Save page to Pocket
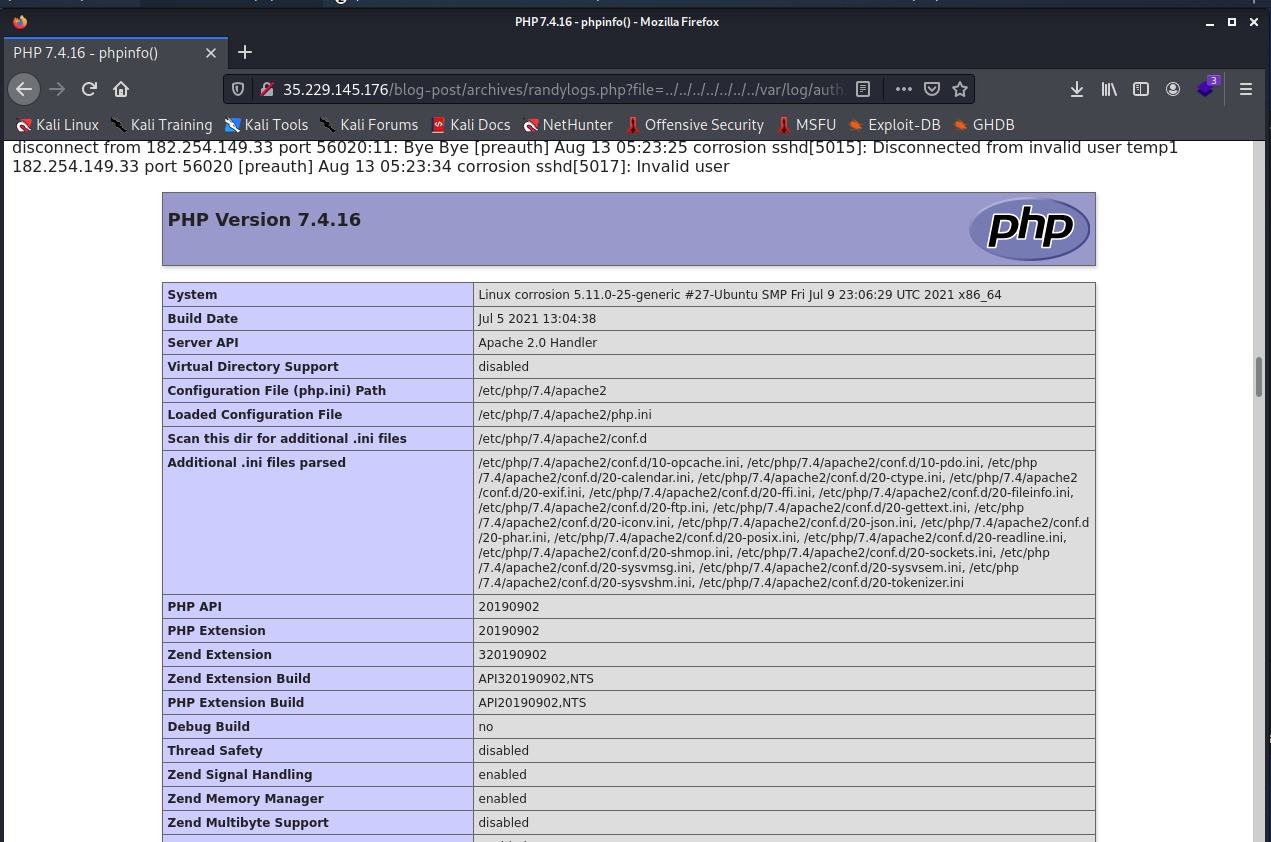 (x=931, y=89)
